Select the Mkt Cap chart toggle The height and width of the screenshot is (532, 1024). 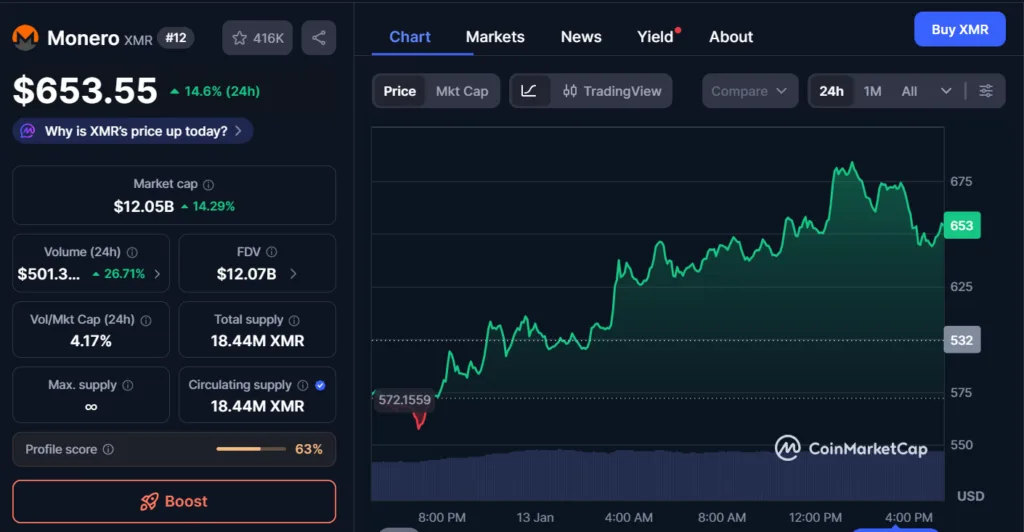point(462,91)
